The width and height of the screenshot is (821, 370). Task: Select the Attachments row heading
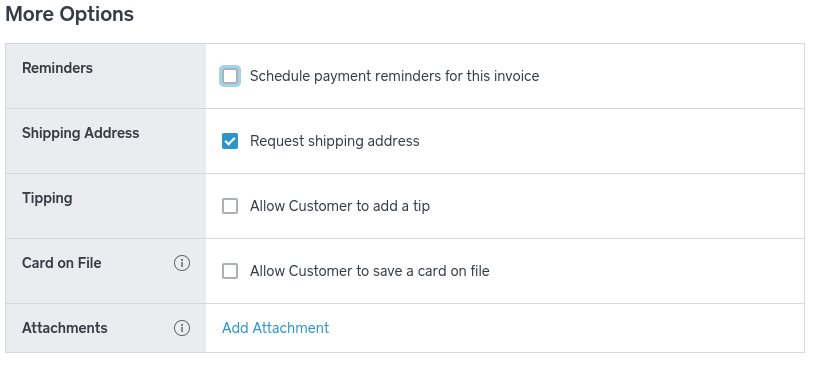point(64,328)
